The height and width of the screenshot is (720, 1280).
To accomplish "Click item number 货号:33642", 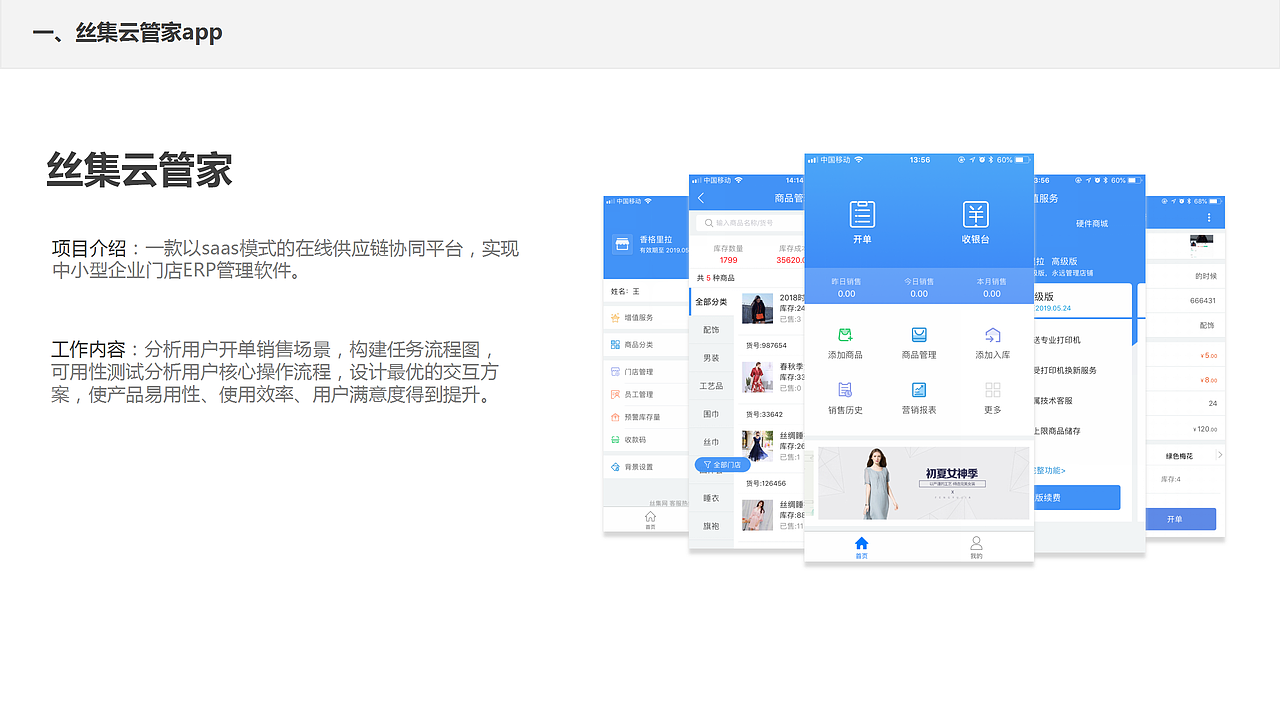I will [764, 414].
